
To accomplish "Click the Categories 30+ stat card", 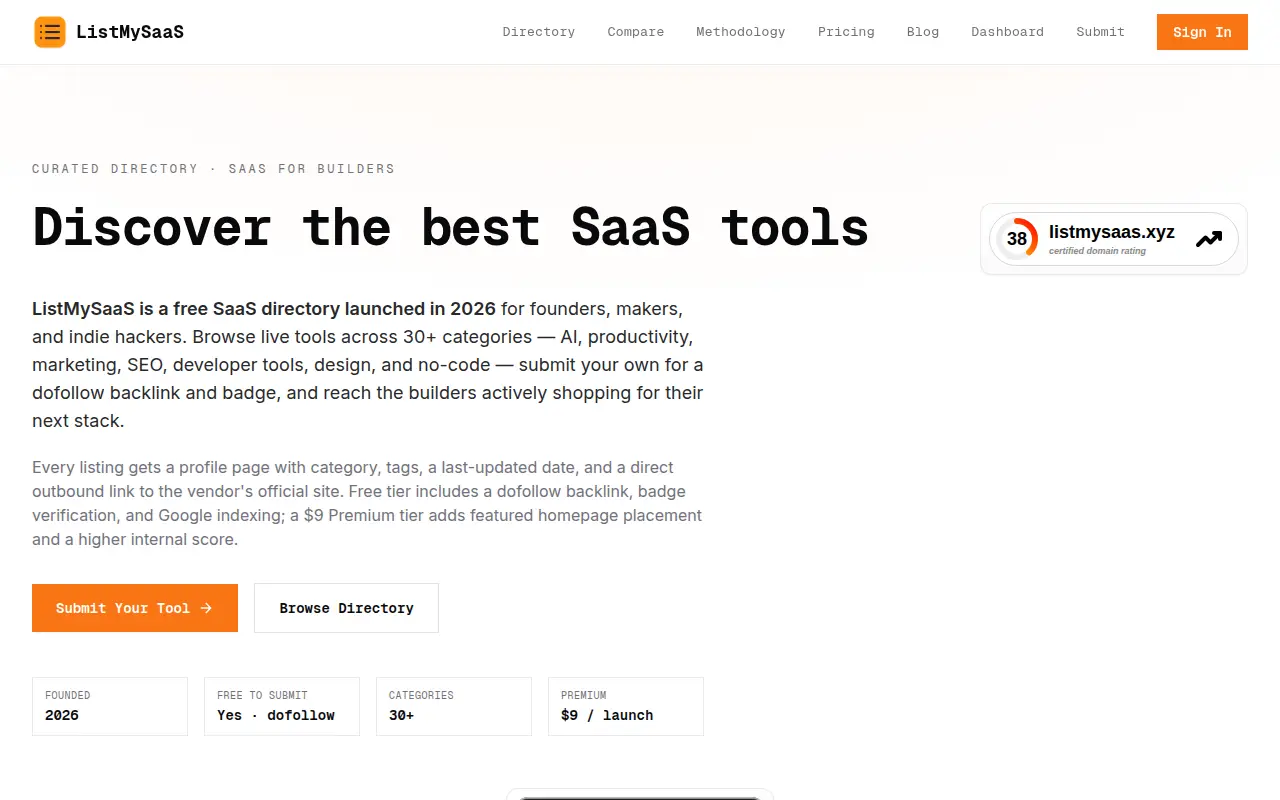I will [454, 706].
